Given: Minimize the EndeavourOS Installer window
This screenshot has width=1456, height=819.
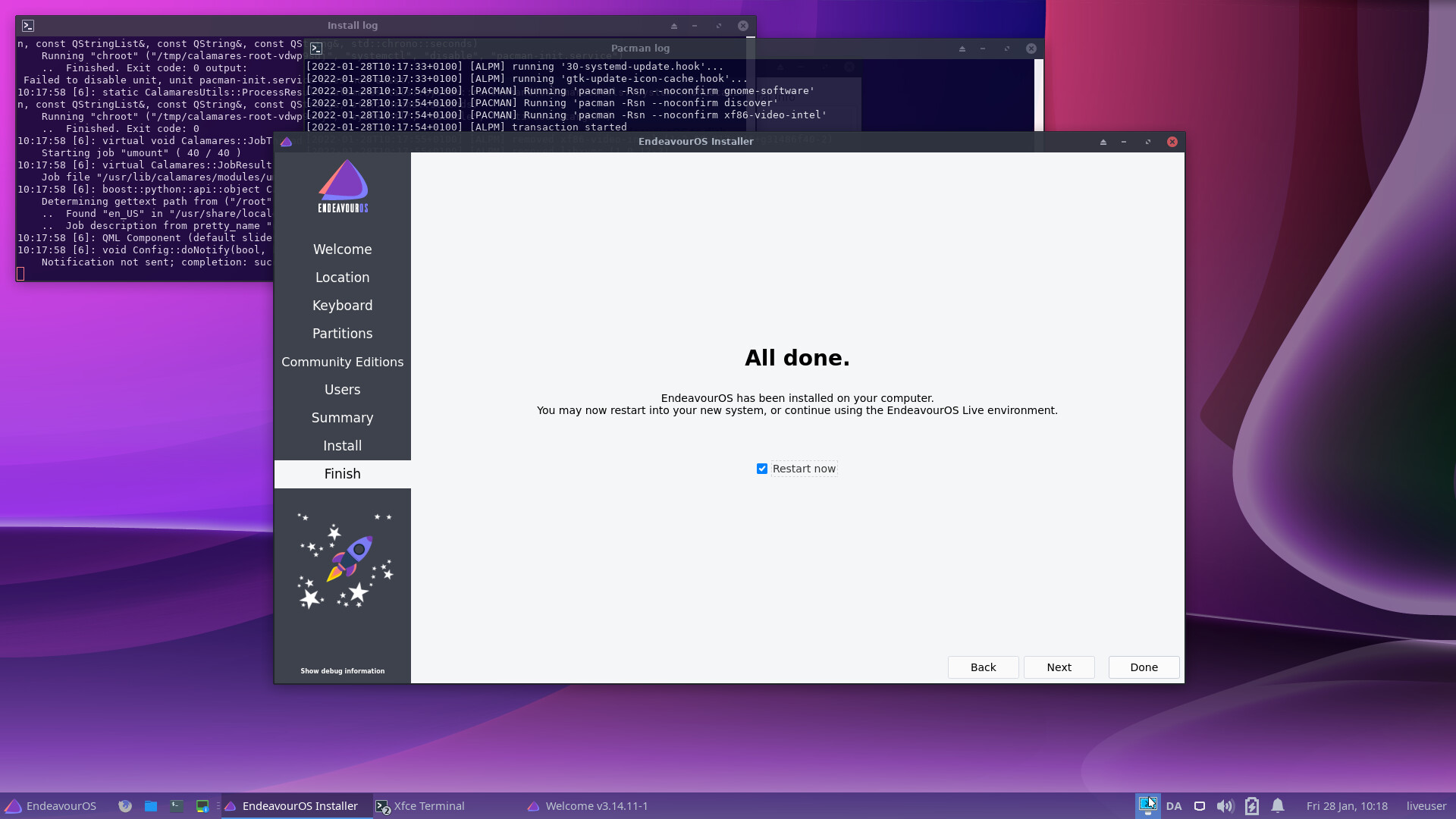Looking at the screenshot, I should tap(1124, 142).
